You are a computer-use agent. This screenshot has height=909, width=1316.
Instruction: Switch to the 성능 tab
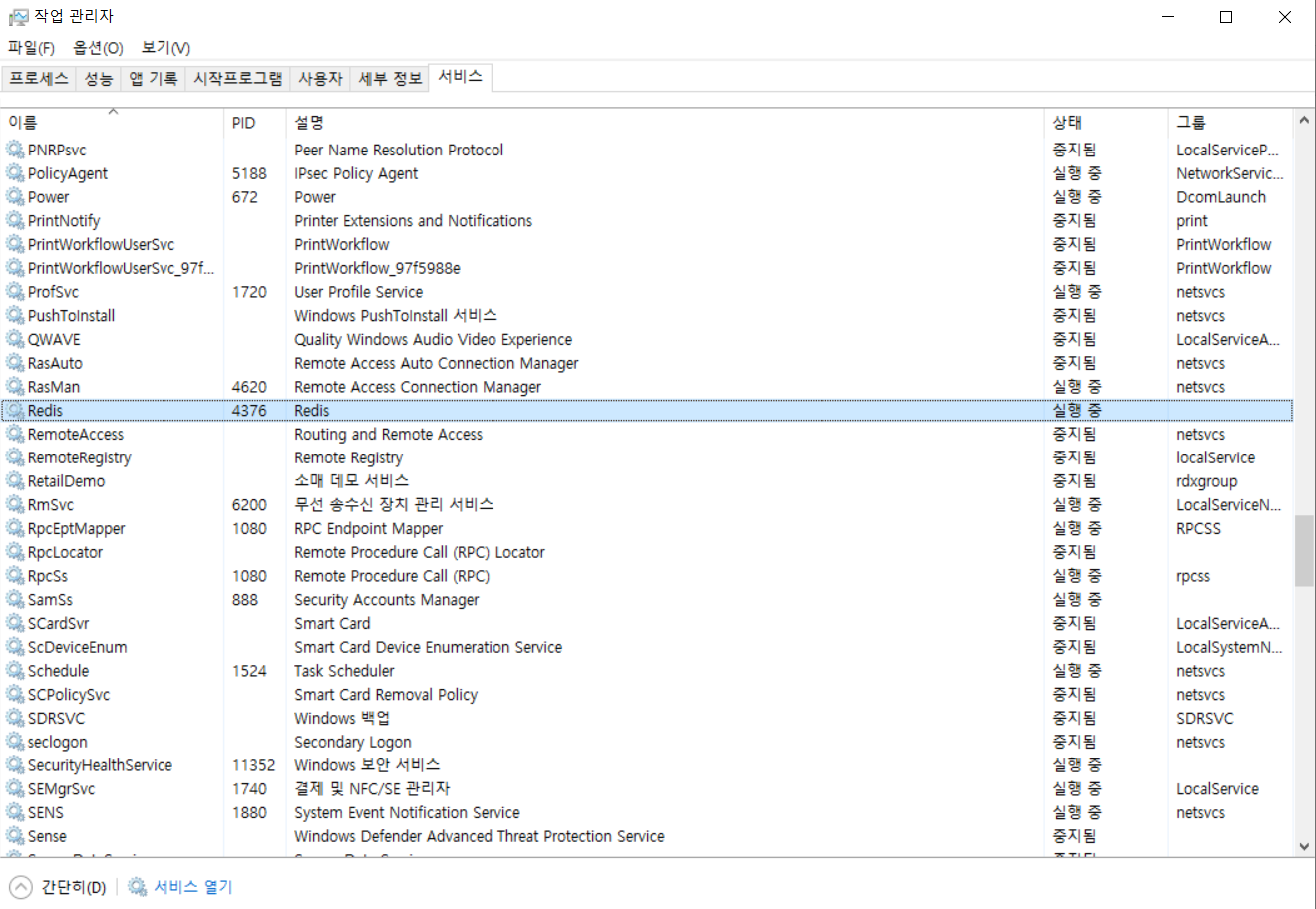point(99,78)
